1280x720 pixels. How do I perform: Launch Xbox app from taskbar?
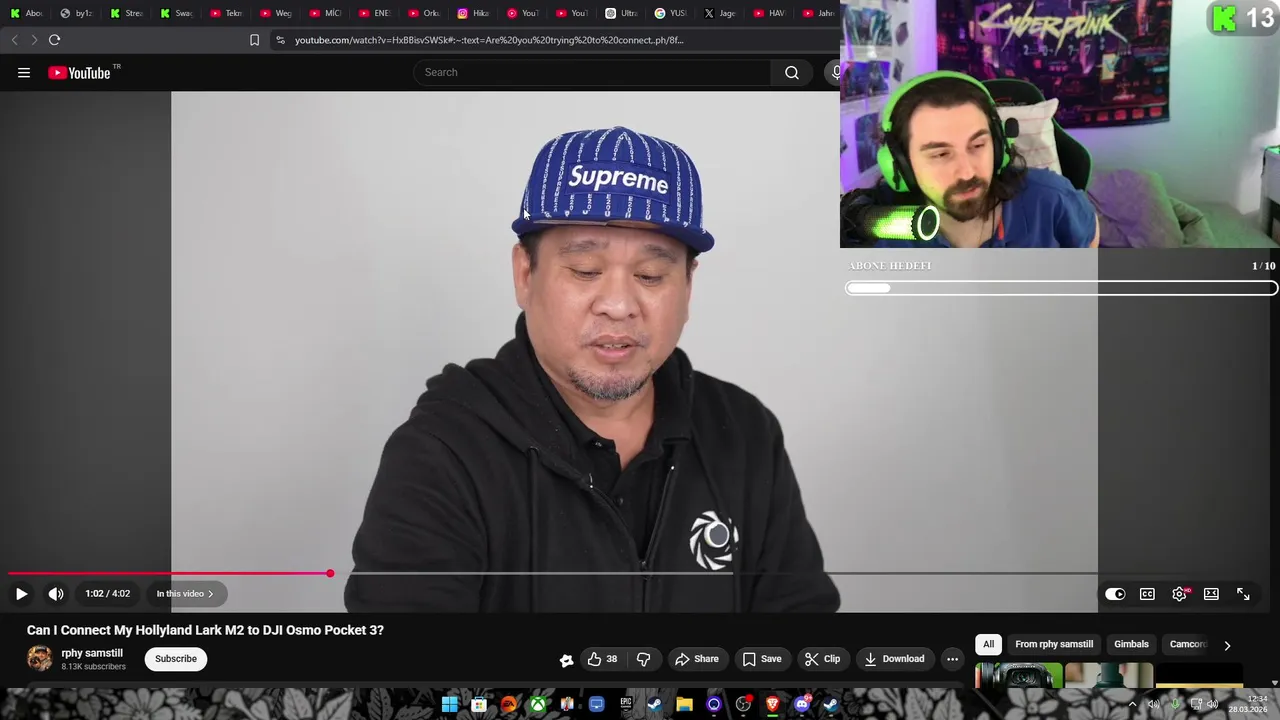coord(538,704)
